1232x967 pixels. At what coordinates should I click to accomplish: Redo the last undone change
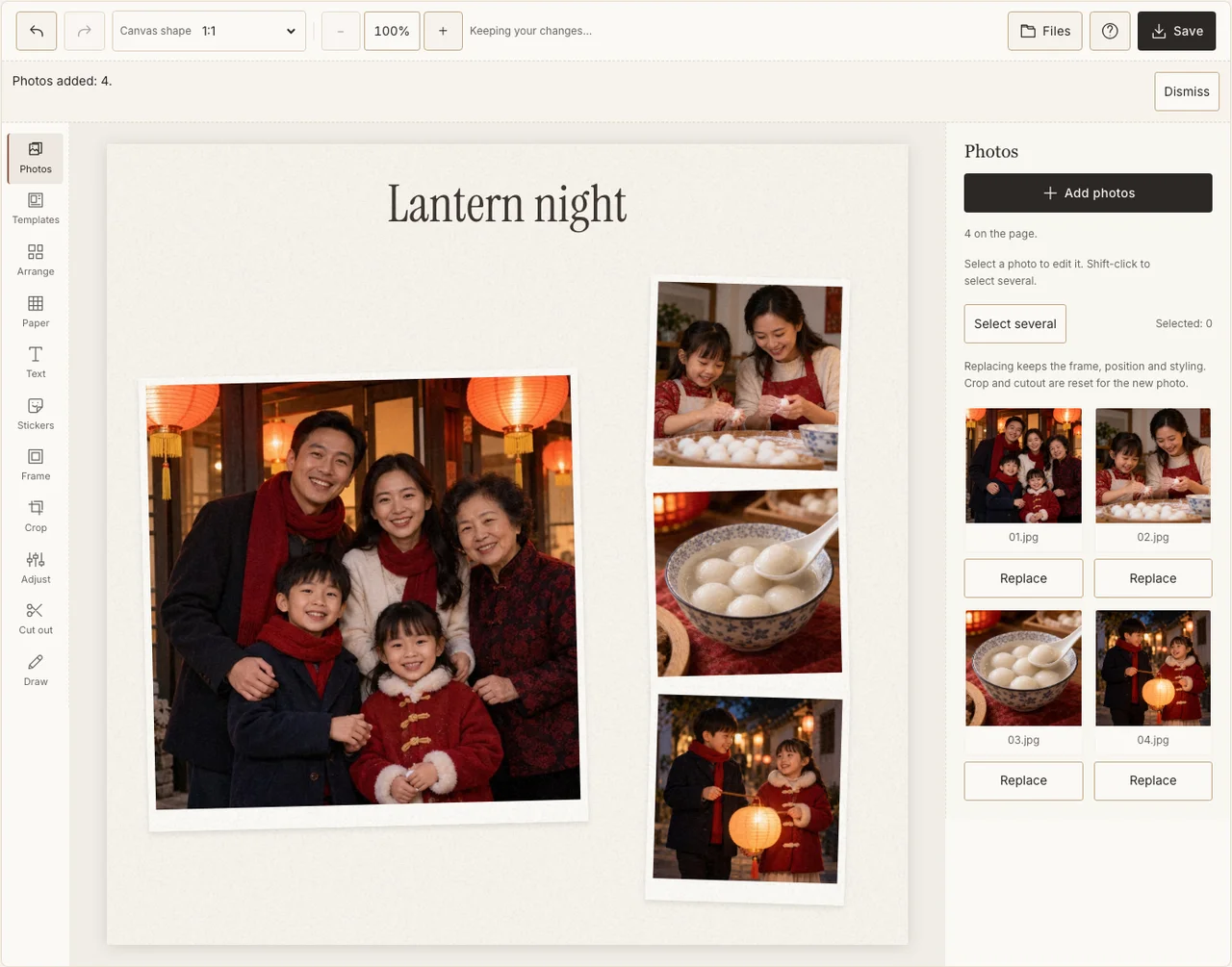[x=85, y=31]
